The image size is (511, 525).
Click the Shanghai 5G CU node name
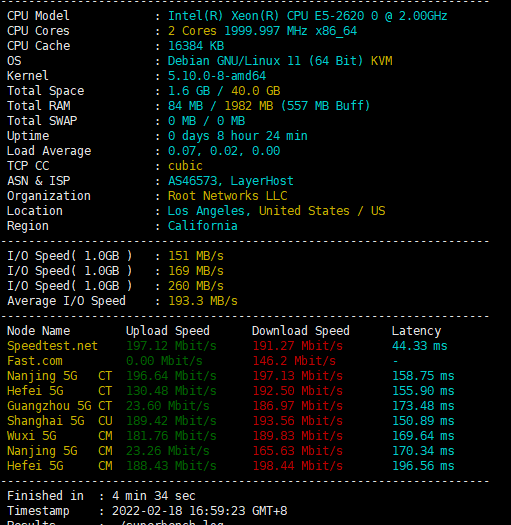tap(60, 421)
